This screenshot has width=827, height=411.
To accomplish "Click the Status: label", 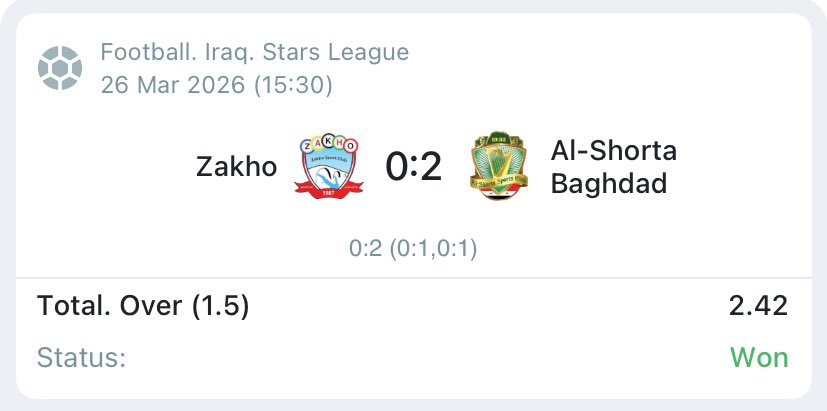I will [x=81, y=358].
